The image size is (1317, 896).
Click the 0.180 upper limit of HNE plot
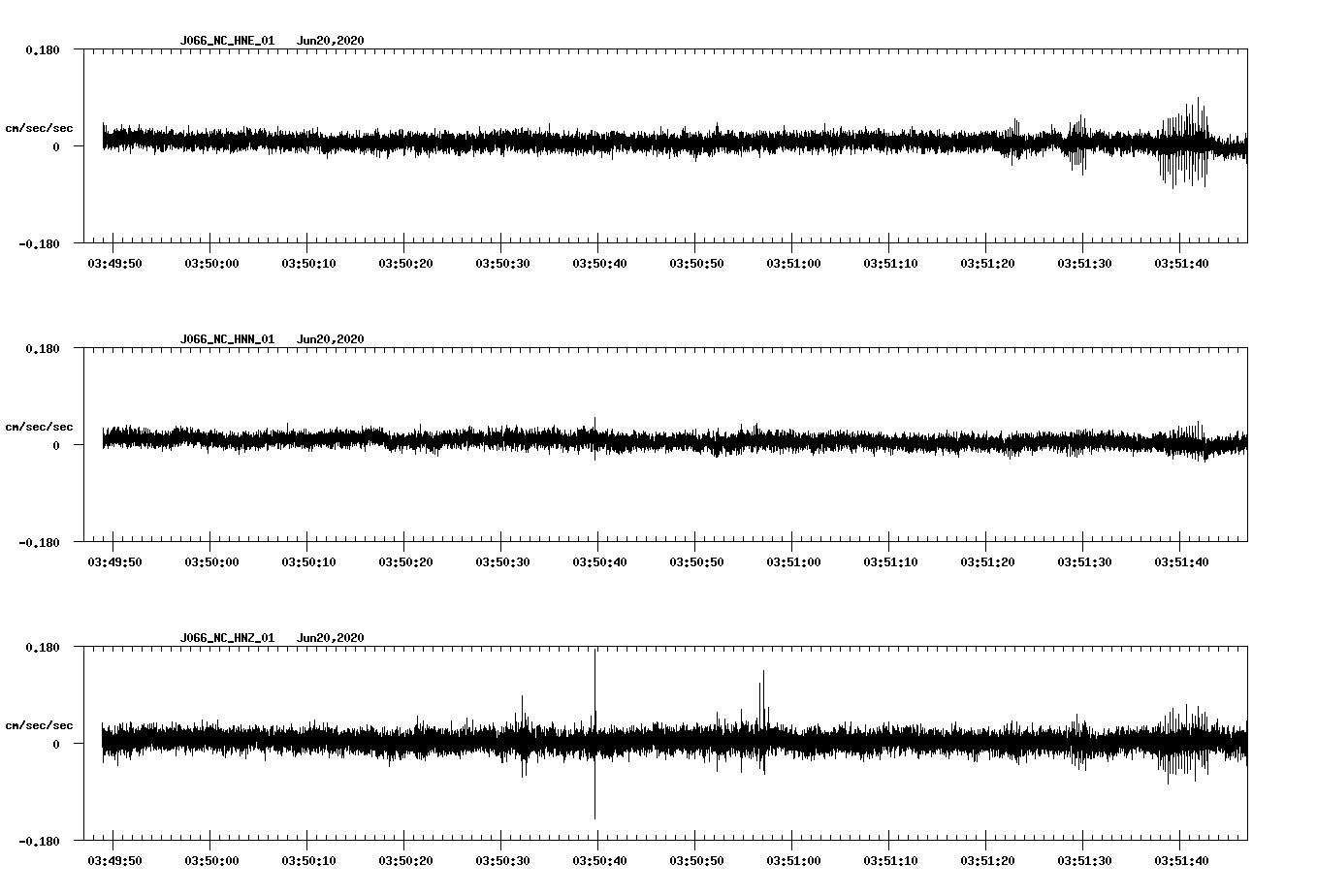point(42,49)
